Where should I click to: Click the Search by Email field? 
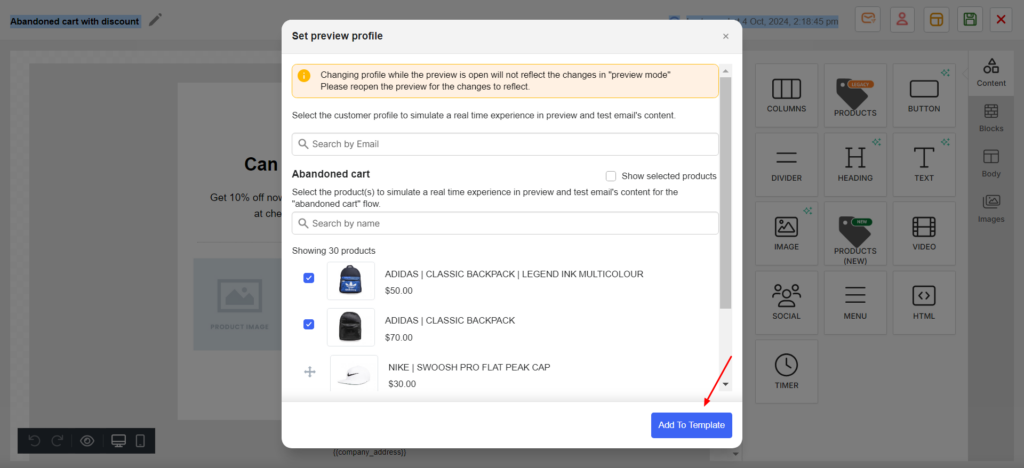505,144
